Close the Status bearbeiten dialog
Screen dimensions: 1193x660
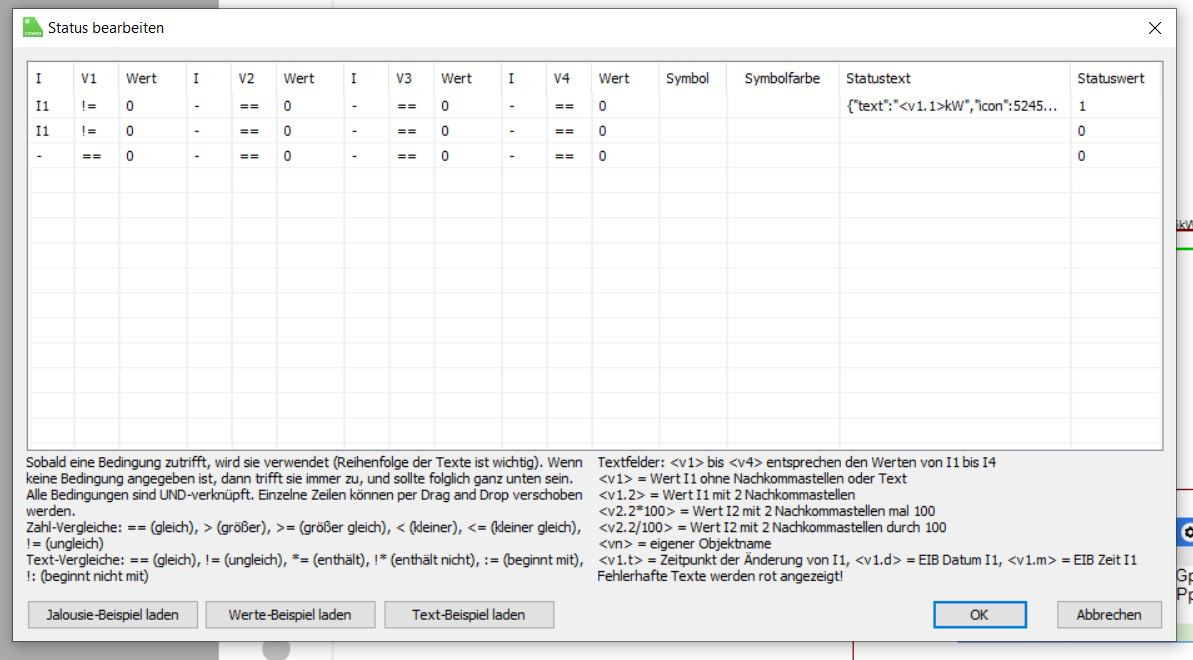click(x=1154, y=28)
